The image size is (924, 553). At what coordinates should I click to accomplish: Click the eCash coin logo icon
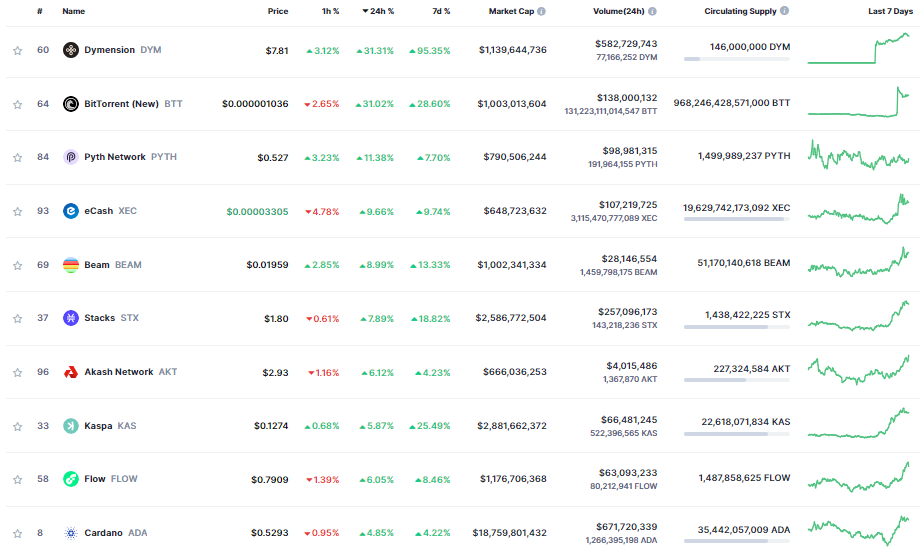point(71,211)
